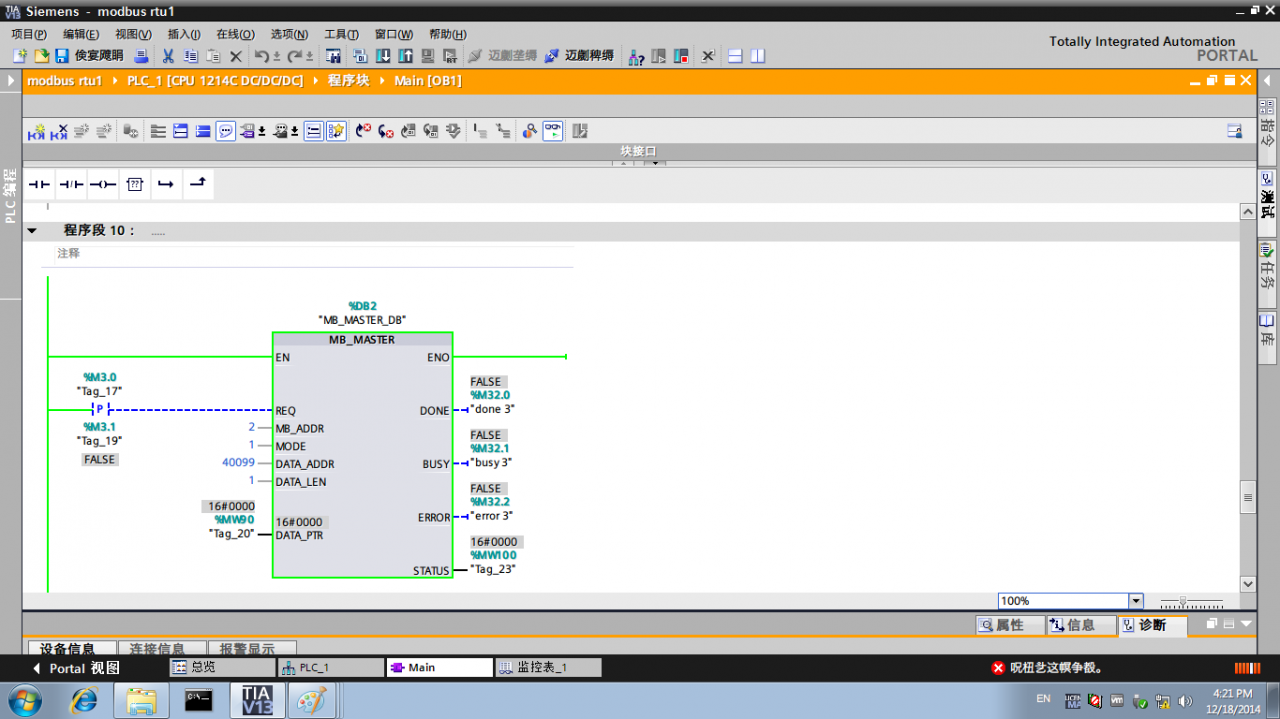Image resolution: width=1280 pixels, height=719 pixels.
Task: Click the 100% zoom input field
Action: click(1063, 601)
